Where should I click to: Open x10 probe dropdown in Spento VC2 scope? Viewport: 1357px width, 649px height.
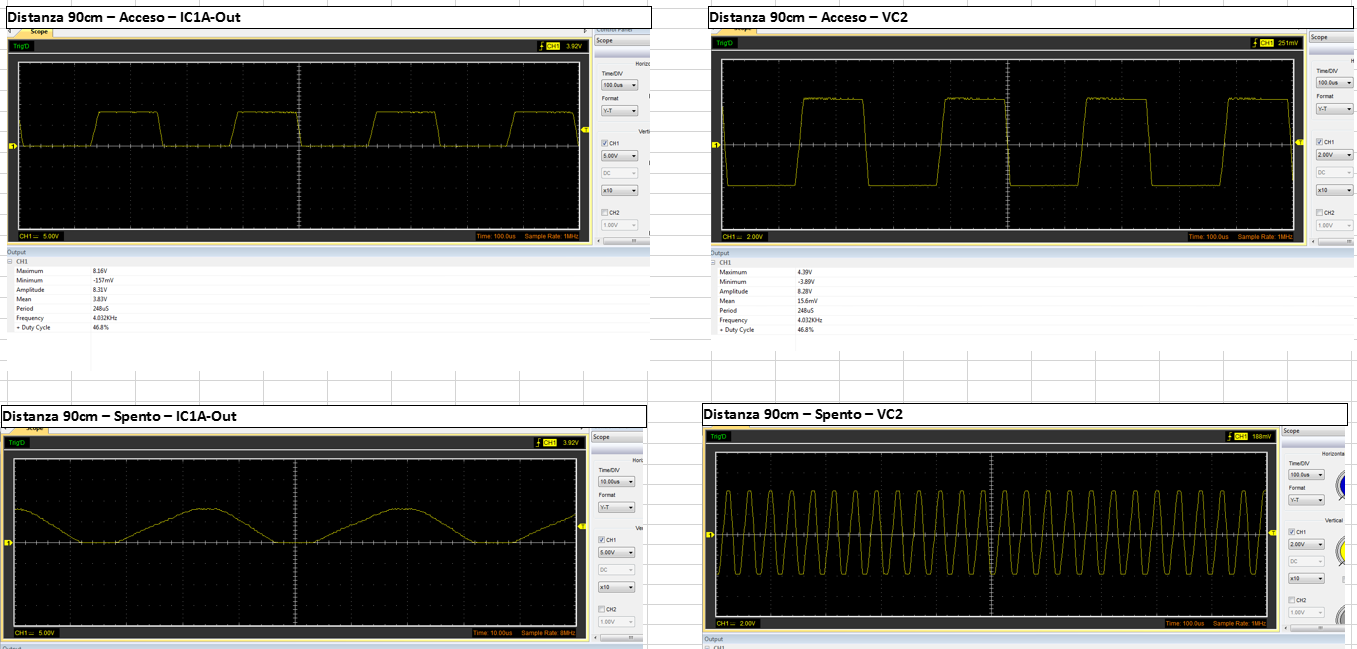(x=1305, y=578)
